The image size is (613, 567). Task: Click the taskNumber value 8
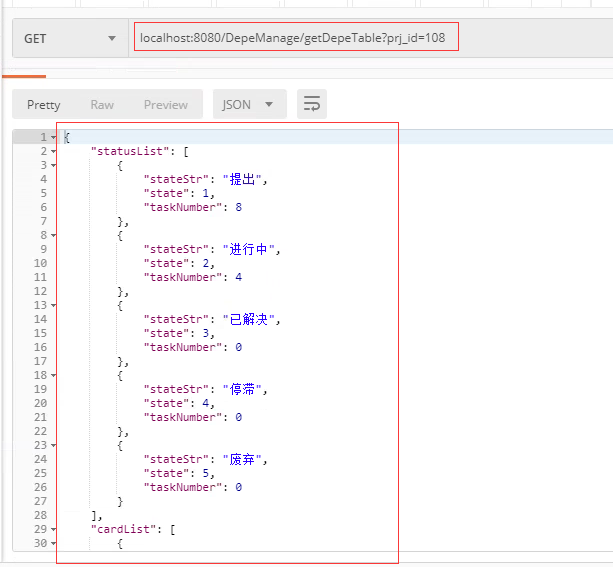(238, 207)
